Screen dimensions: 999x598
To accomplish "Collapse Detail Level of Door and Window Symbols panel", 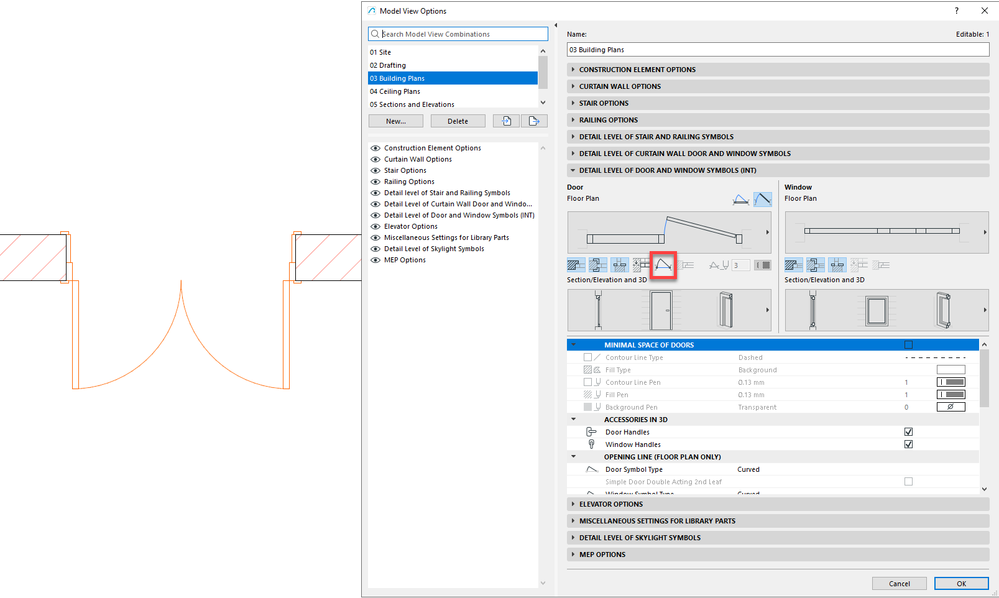I will coord(778,171).
